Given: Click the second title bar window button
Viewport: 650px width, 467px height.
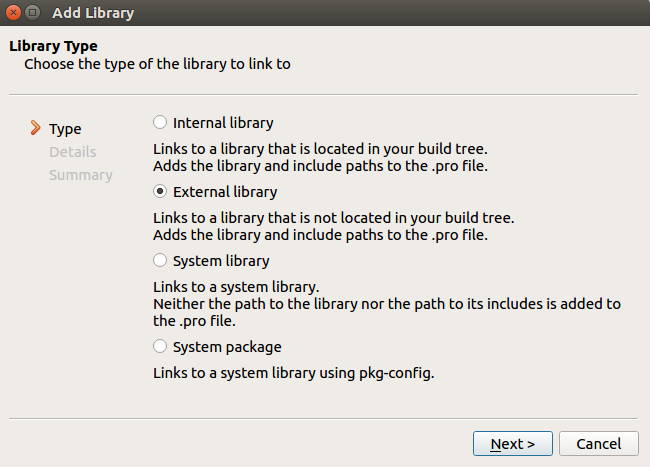Looking at the screenshot, I should click(33, 14).
